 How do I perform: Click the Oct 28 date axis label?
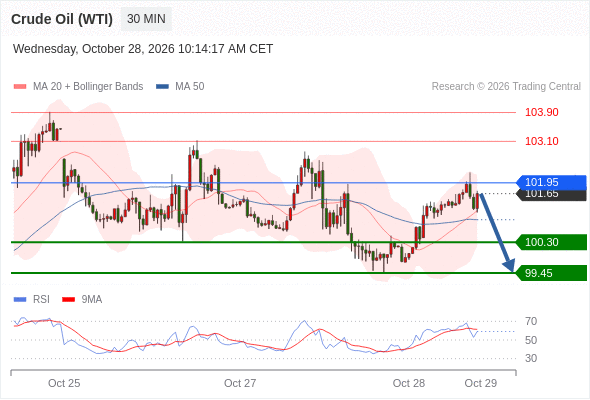(409, 383)
